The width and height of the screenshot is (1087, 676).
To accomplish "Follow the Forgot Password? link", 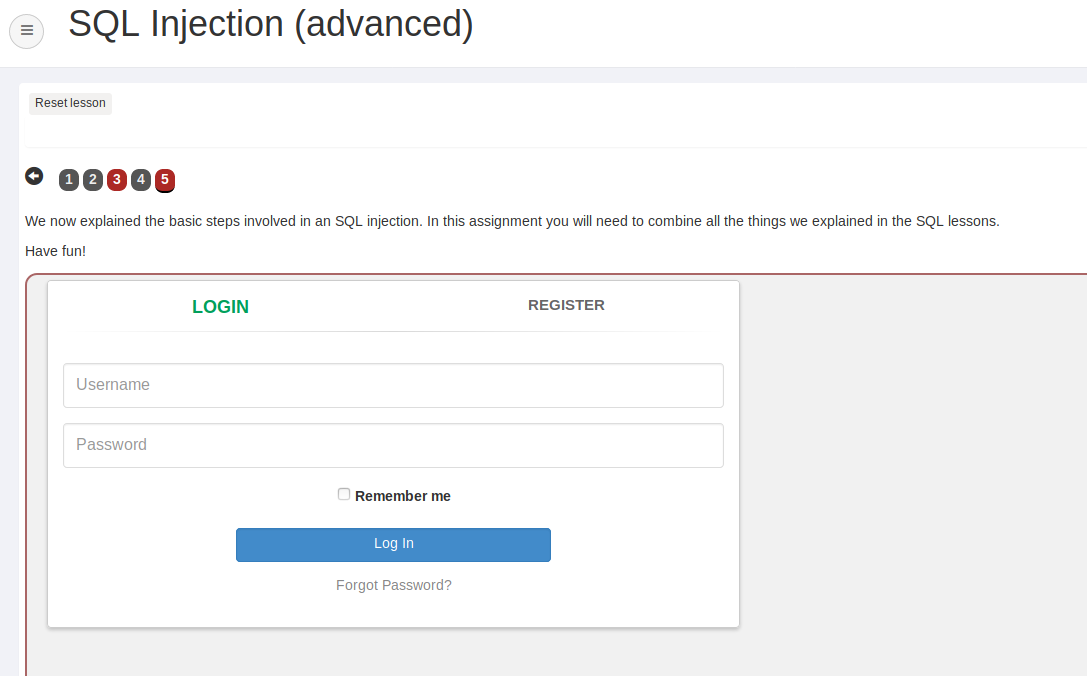I will (x=394, y=585).
